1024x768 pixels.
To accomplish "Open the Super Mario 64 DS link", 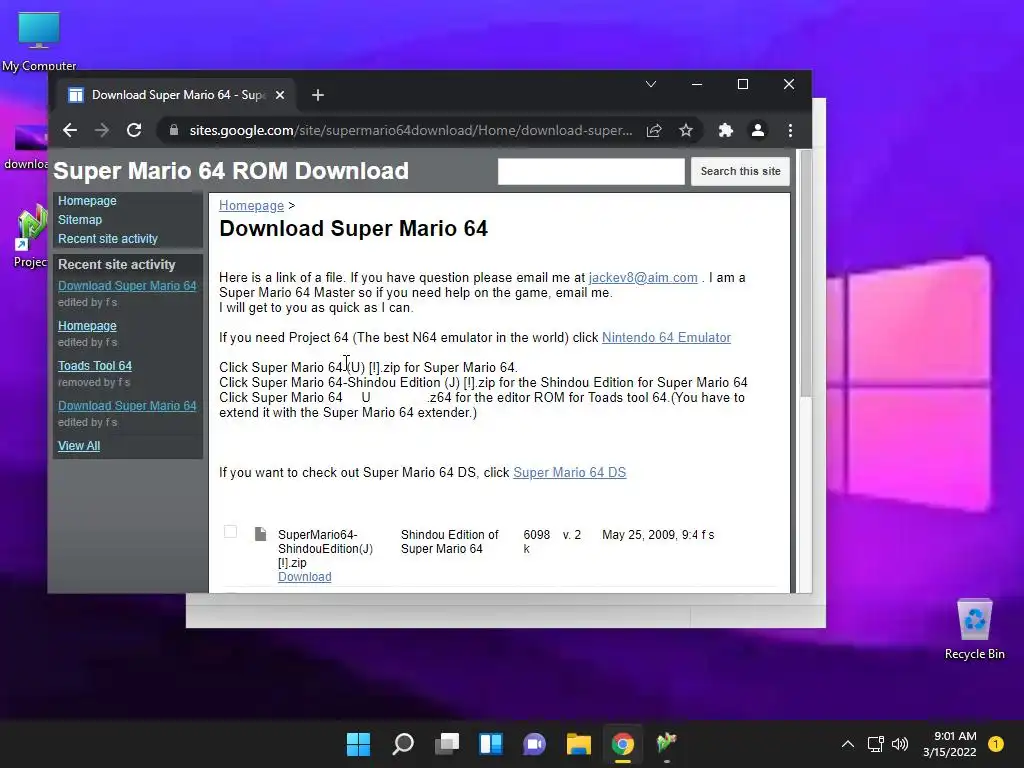I will click(569, 472).
